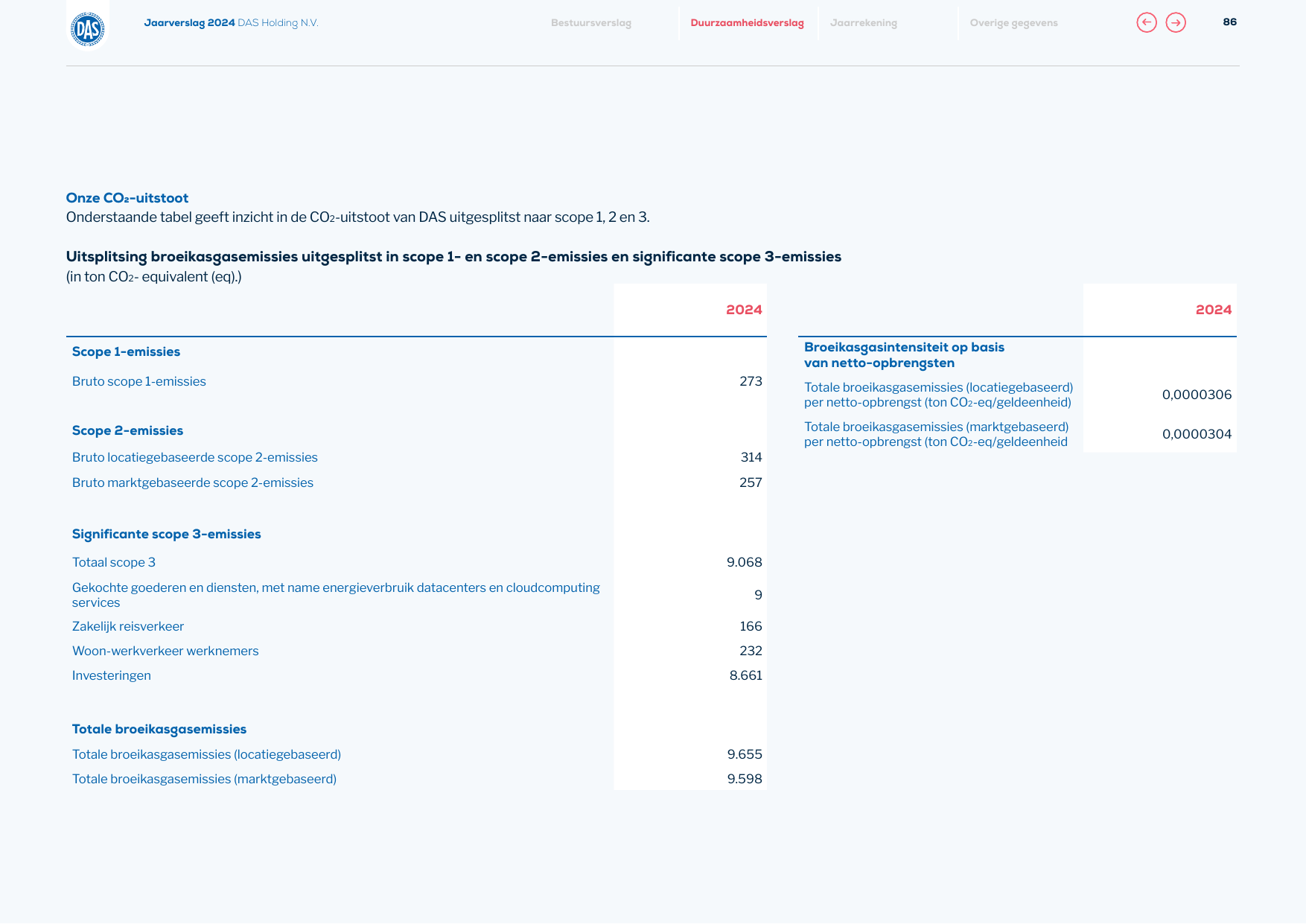This screenshot has height=924, width=1306.
Task: Click the value 273
Action: (x=751, y=381)
